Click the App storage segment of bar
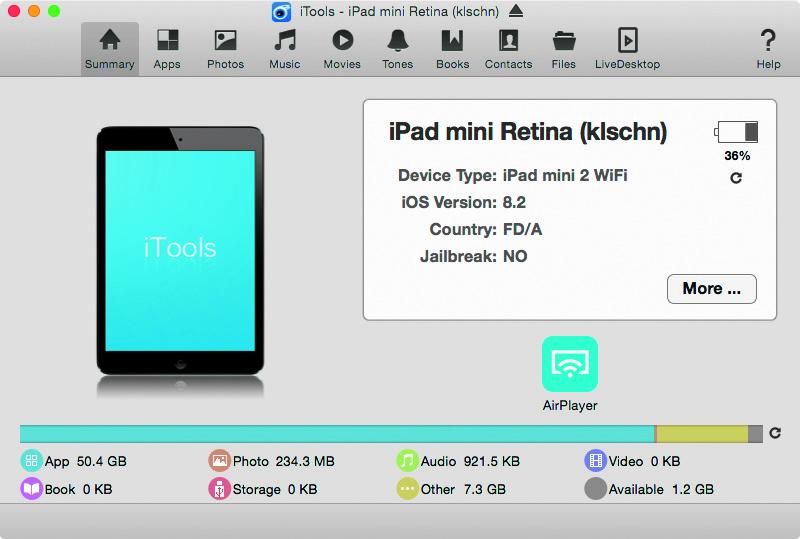This screenshot has height=539, width=800. tap(337, 434)
